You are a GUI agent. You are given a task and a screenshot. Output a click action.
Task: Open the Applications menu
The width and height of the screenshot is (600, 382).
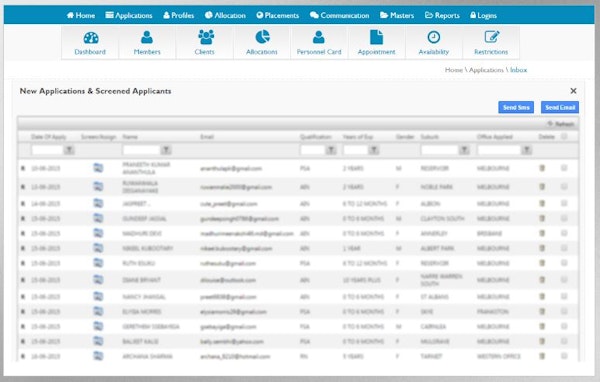[x=129, y=15]
